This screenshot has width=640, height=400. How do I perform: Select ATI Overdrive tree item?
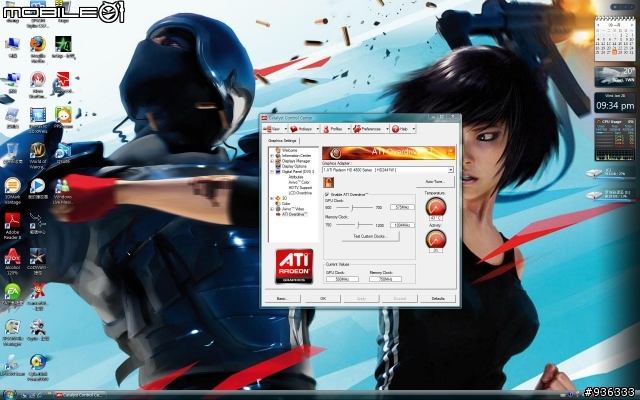click(x=295, y=214)
